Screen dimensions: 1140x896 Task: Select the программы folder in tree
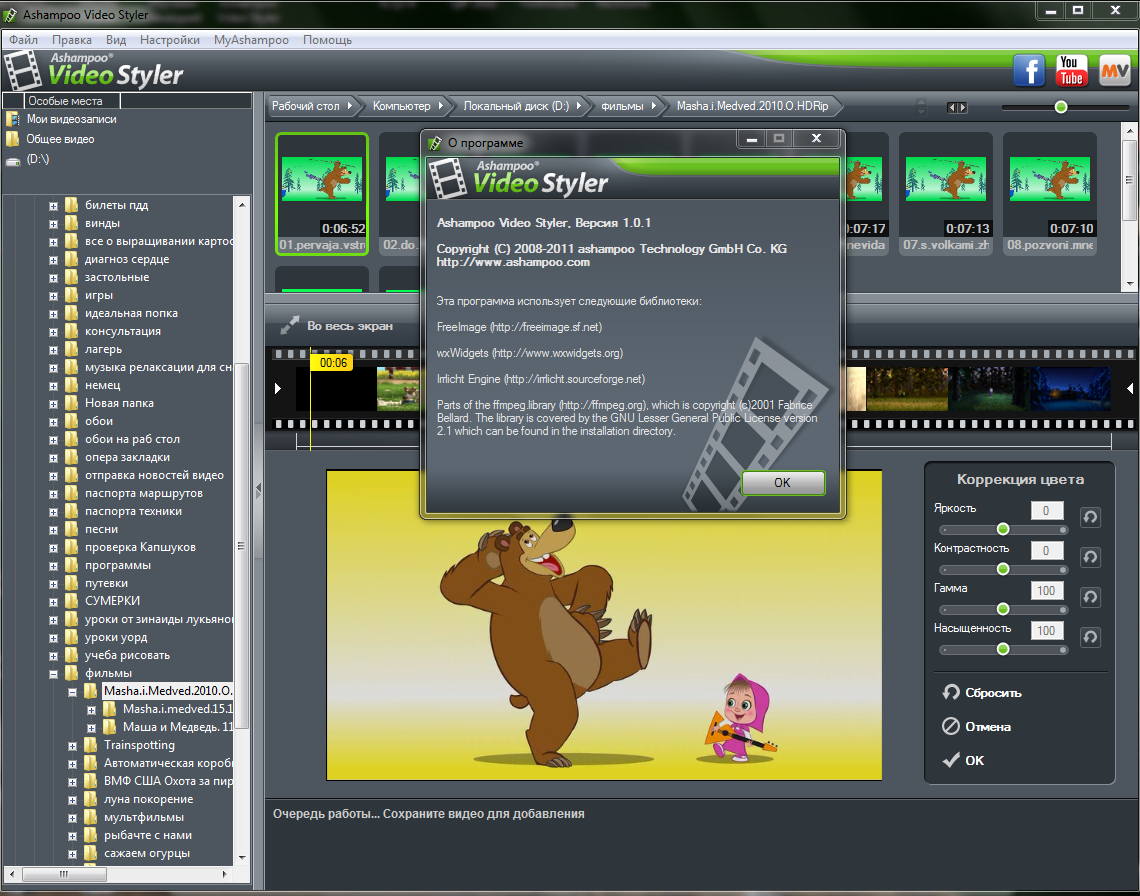[118, 565]
